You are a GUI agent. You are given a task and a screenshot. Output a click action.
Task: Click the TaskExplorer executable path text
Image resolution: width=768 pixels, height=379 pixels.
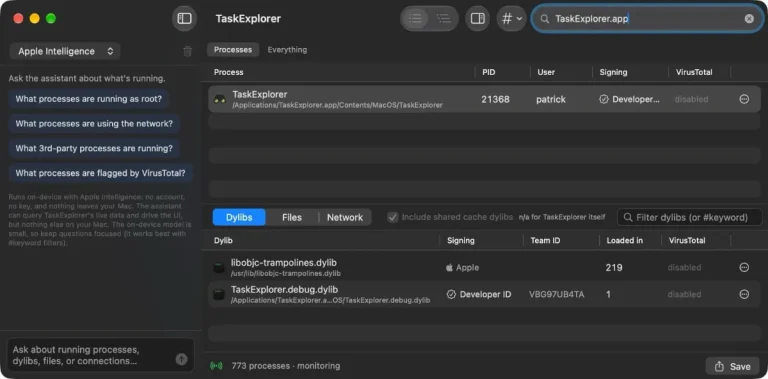coord(337,105)
